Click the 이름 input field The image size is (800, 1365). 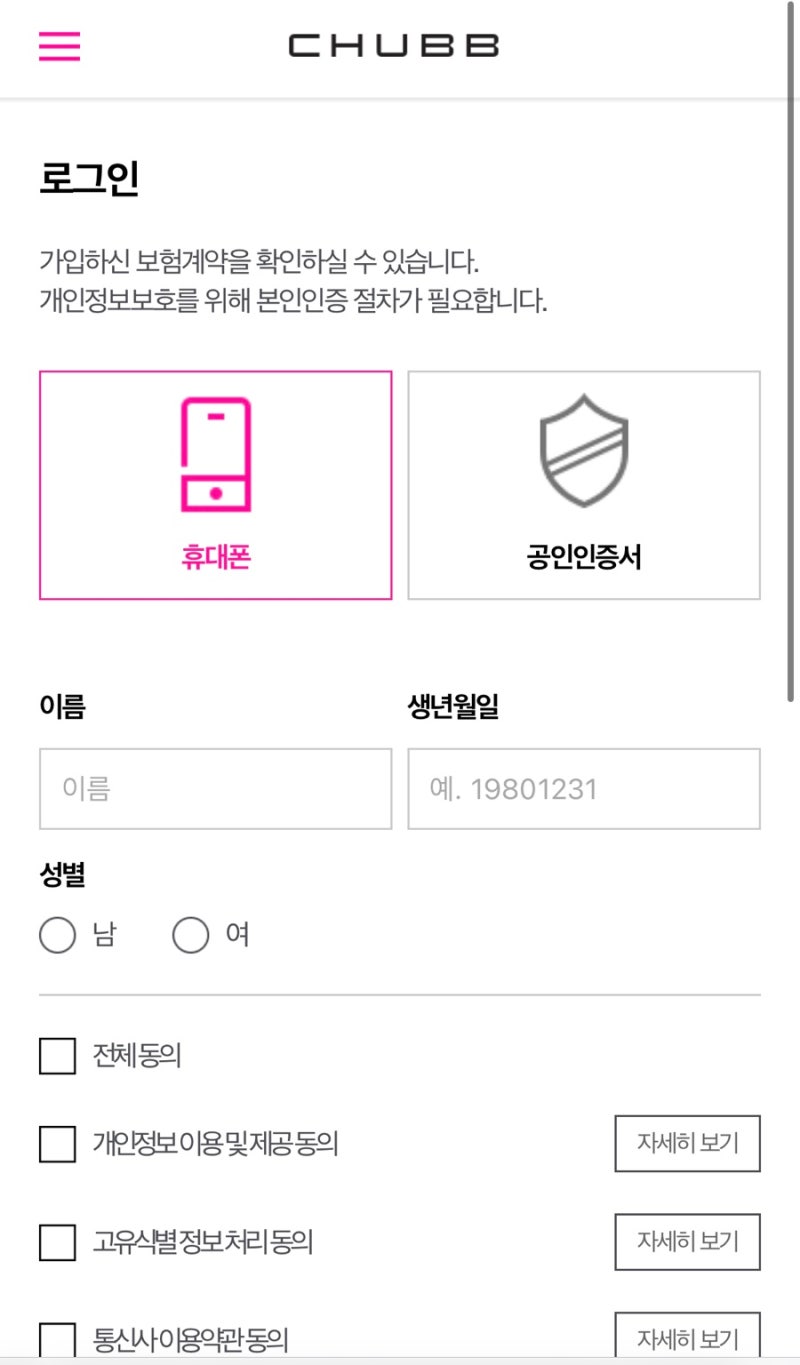[215, 789]
